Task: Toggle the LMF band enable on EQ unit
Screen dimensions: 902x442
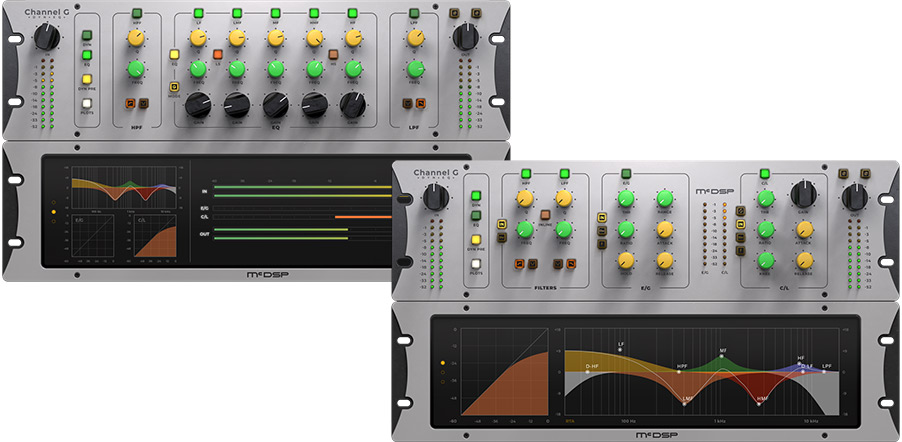Action: pos(237,13)
